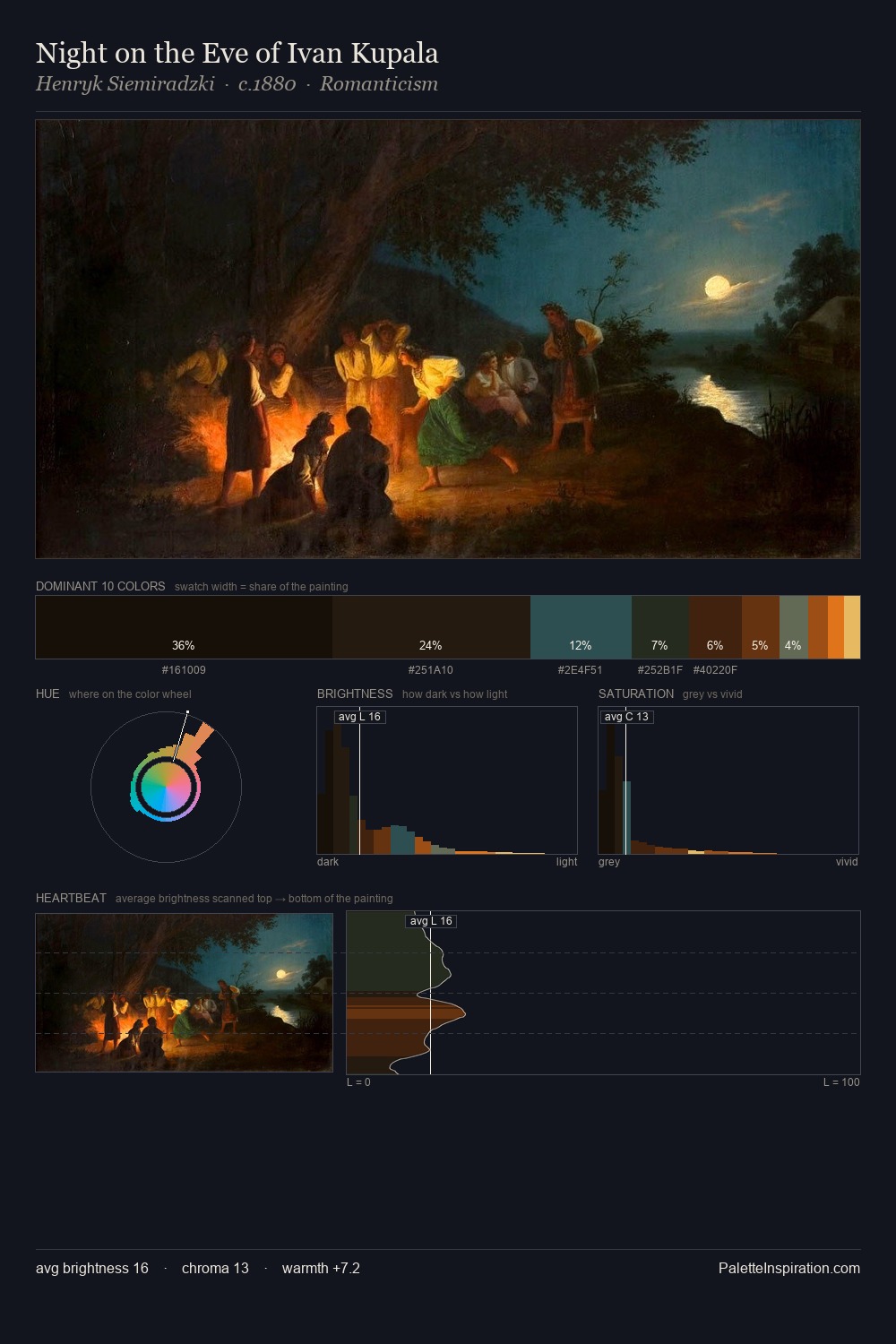Select the 4% grey-green swatch

[x=794, y=627]
